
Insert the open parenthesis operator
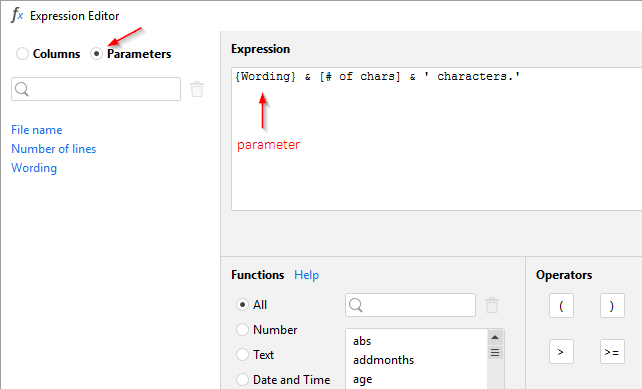[x=561, y=305]
